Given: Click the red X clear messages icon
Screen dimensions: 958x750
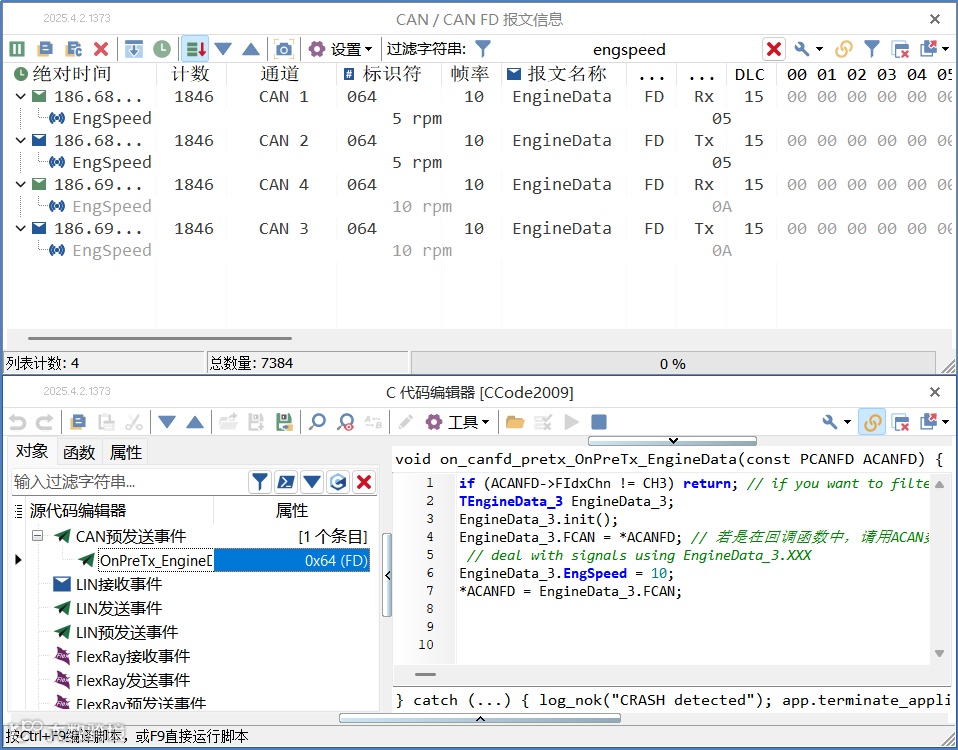Looking at the screenshot, I should coord(101,49).
